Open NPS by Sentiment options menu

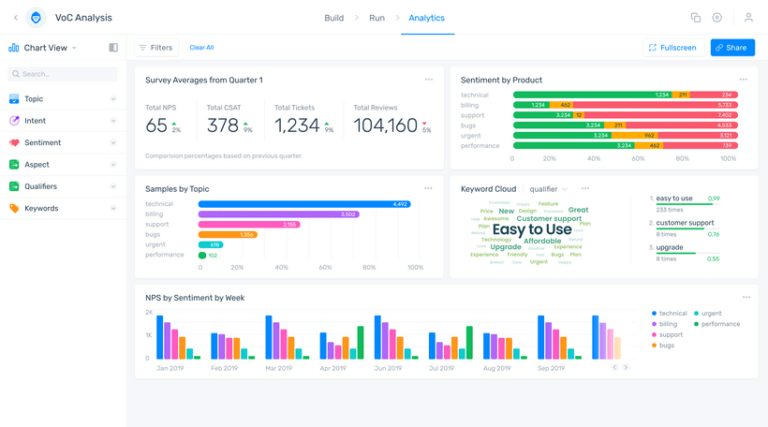746,297
